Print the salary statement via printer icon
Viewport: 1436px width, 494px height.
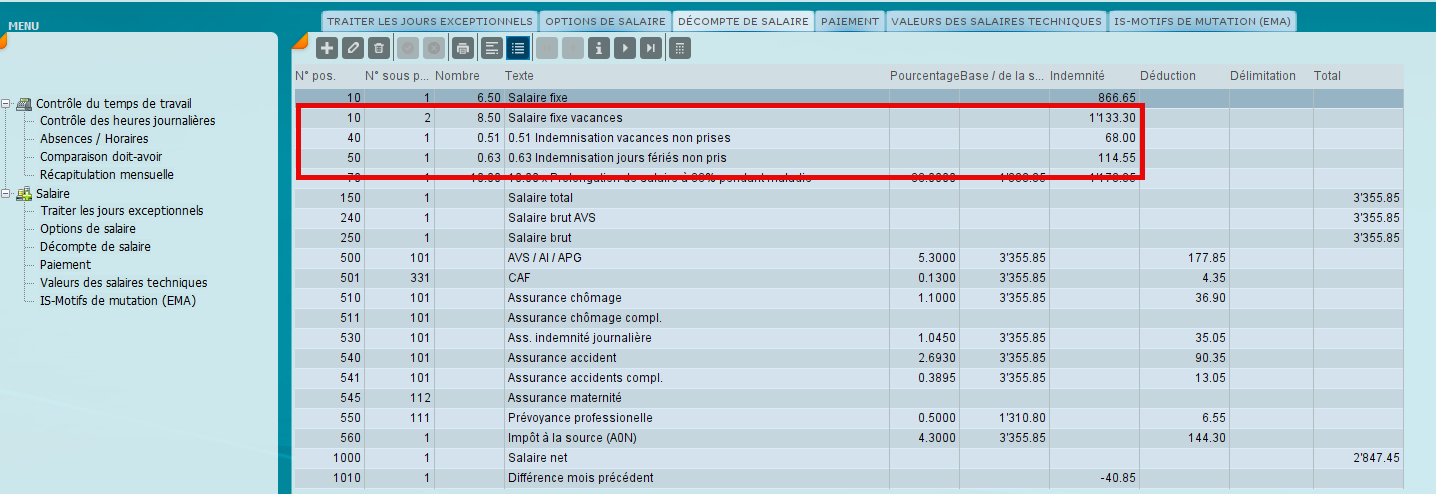(462, 47)
